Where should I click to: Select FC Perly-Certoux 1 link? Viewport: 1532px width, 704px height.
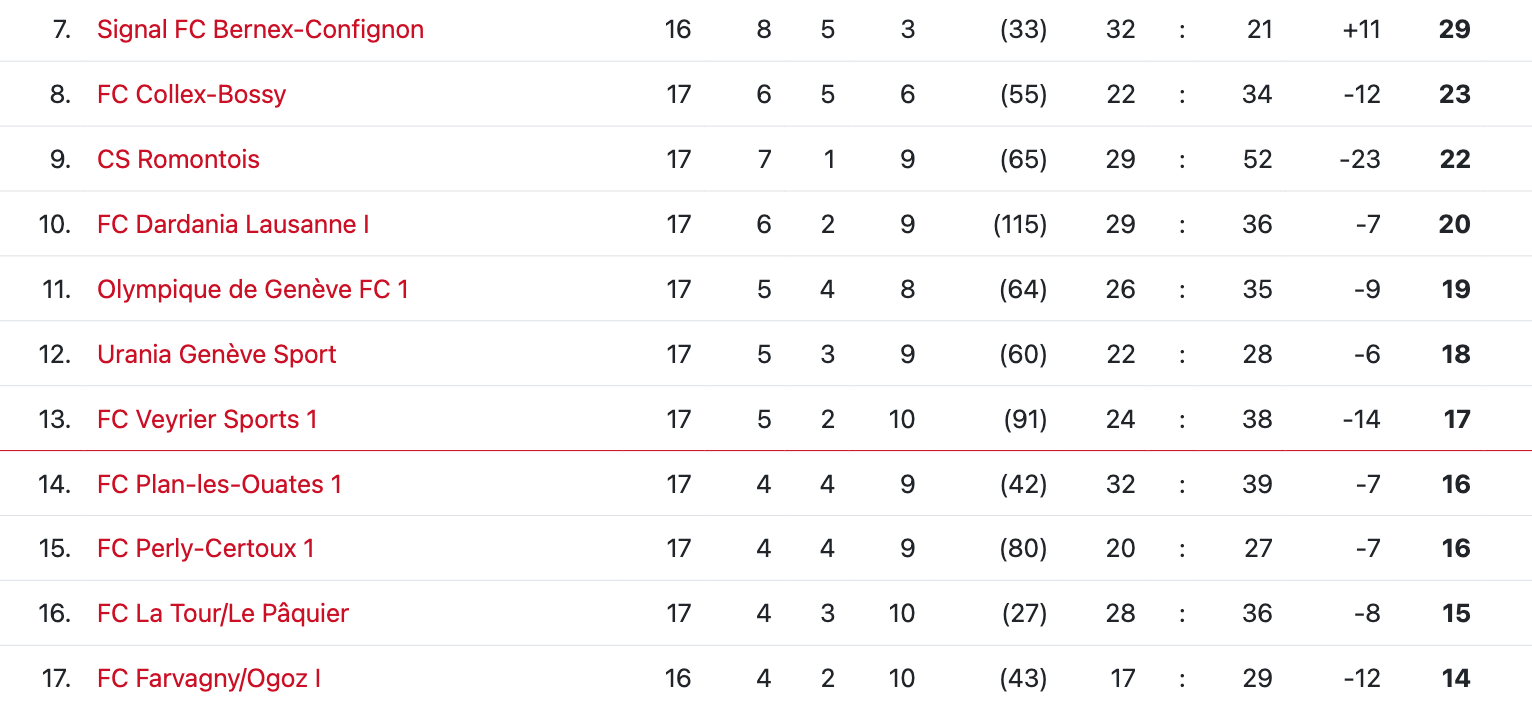click(205, 548)
